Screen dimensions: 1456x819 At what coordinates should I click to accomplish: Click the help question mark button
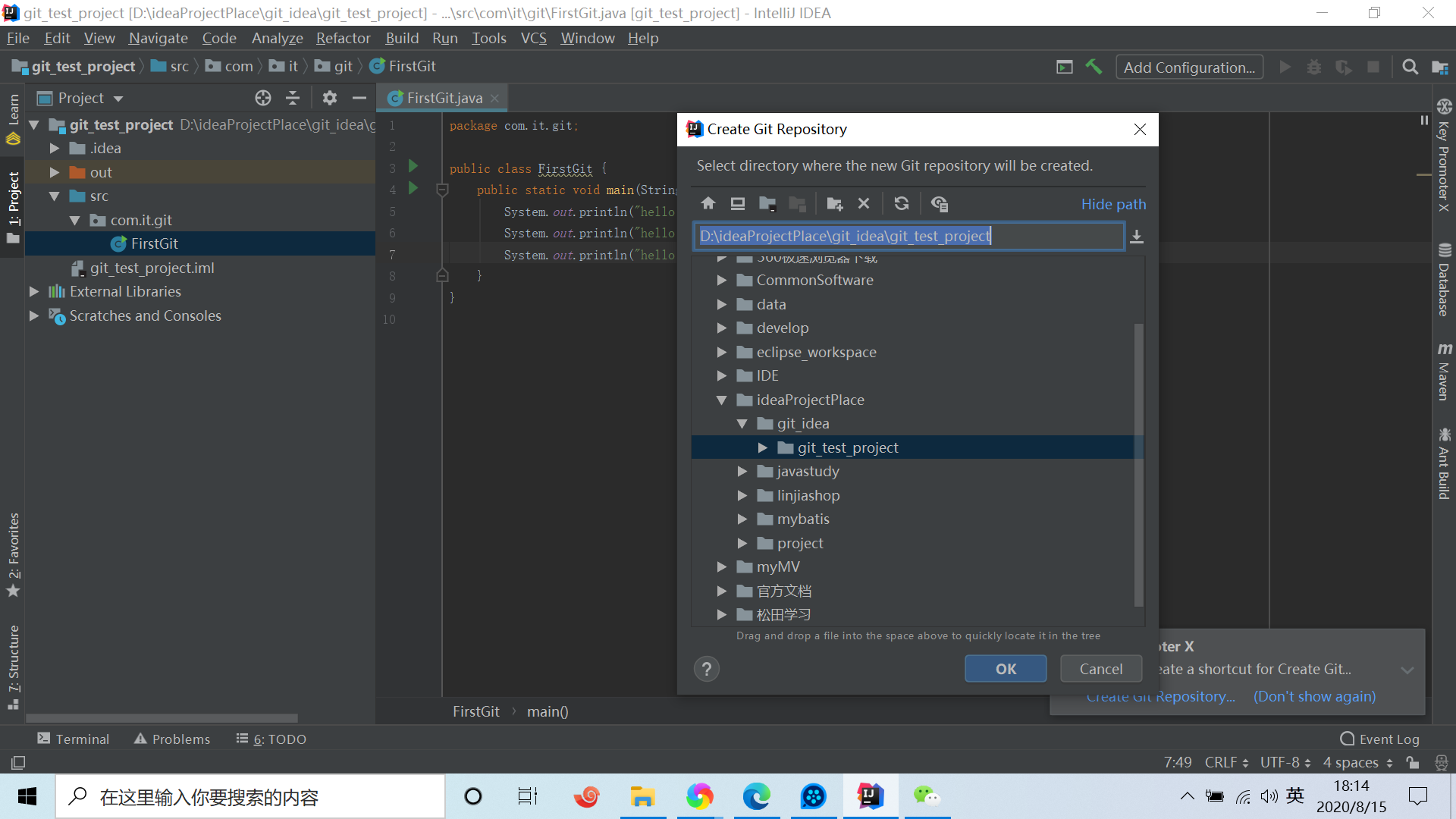tap(706, 669)
